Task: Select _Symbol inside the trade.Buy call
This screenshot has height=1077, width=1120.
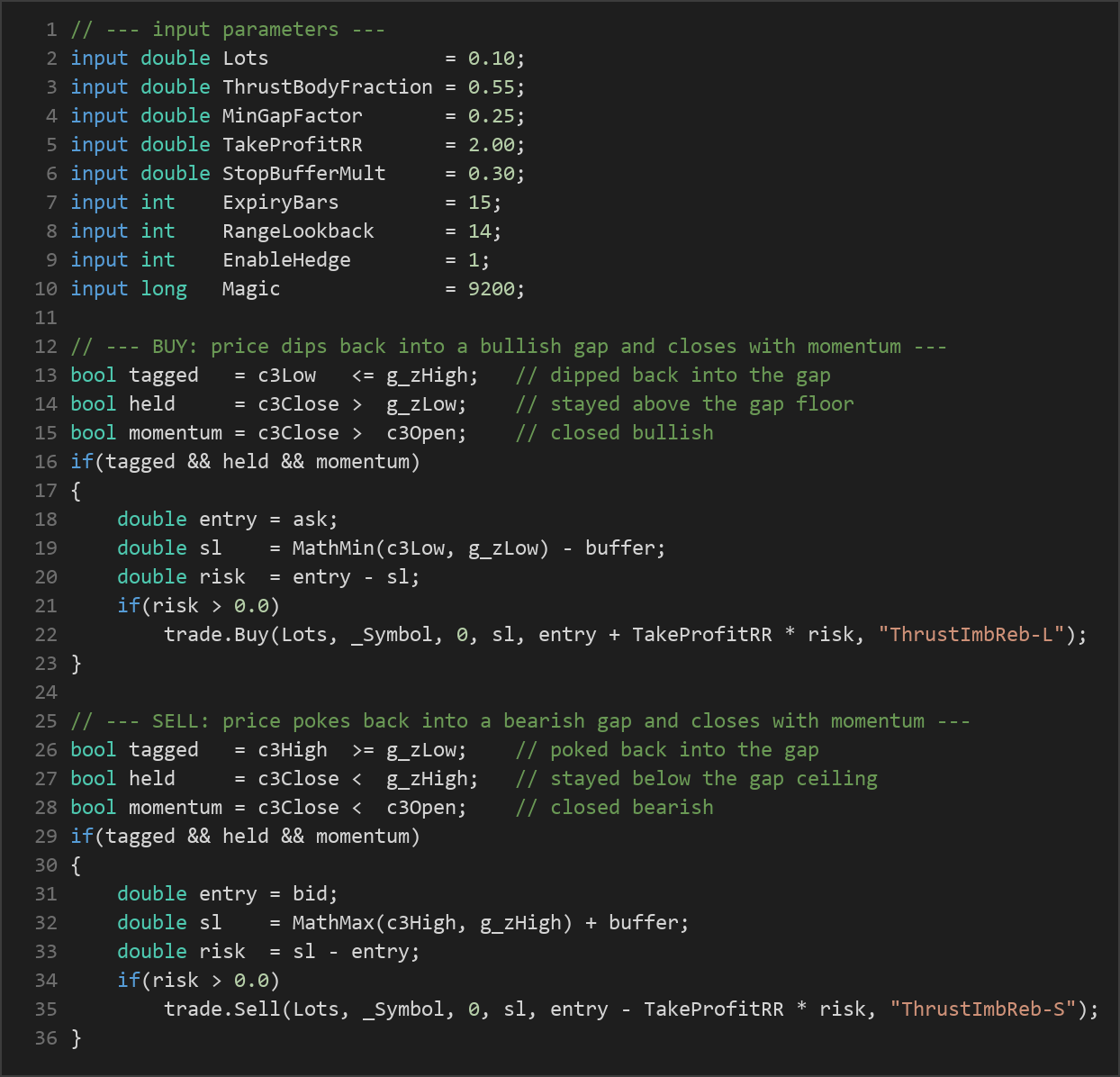Action: pos(392,635)
